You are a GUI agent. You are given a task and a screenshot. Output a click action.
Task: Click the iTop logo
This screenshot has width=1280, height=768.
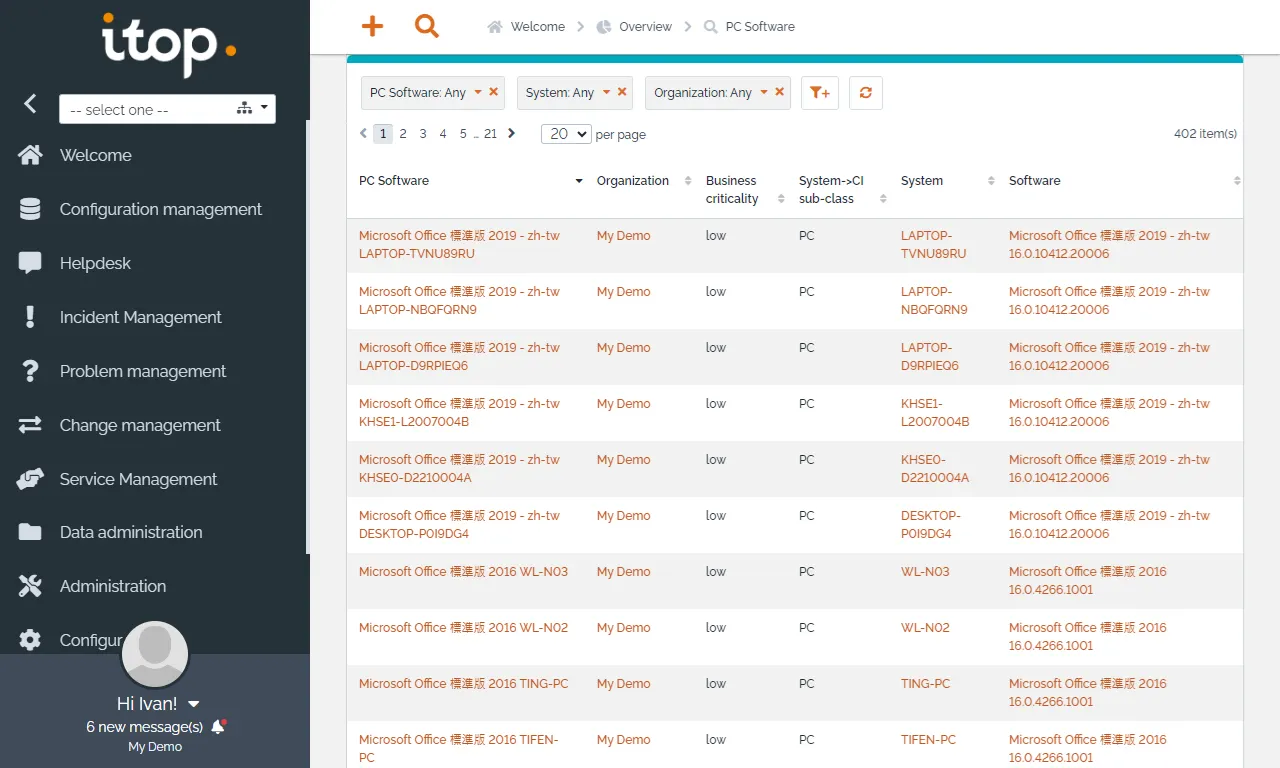169,44
